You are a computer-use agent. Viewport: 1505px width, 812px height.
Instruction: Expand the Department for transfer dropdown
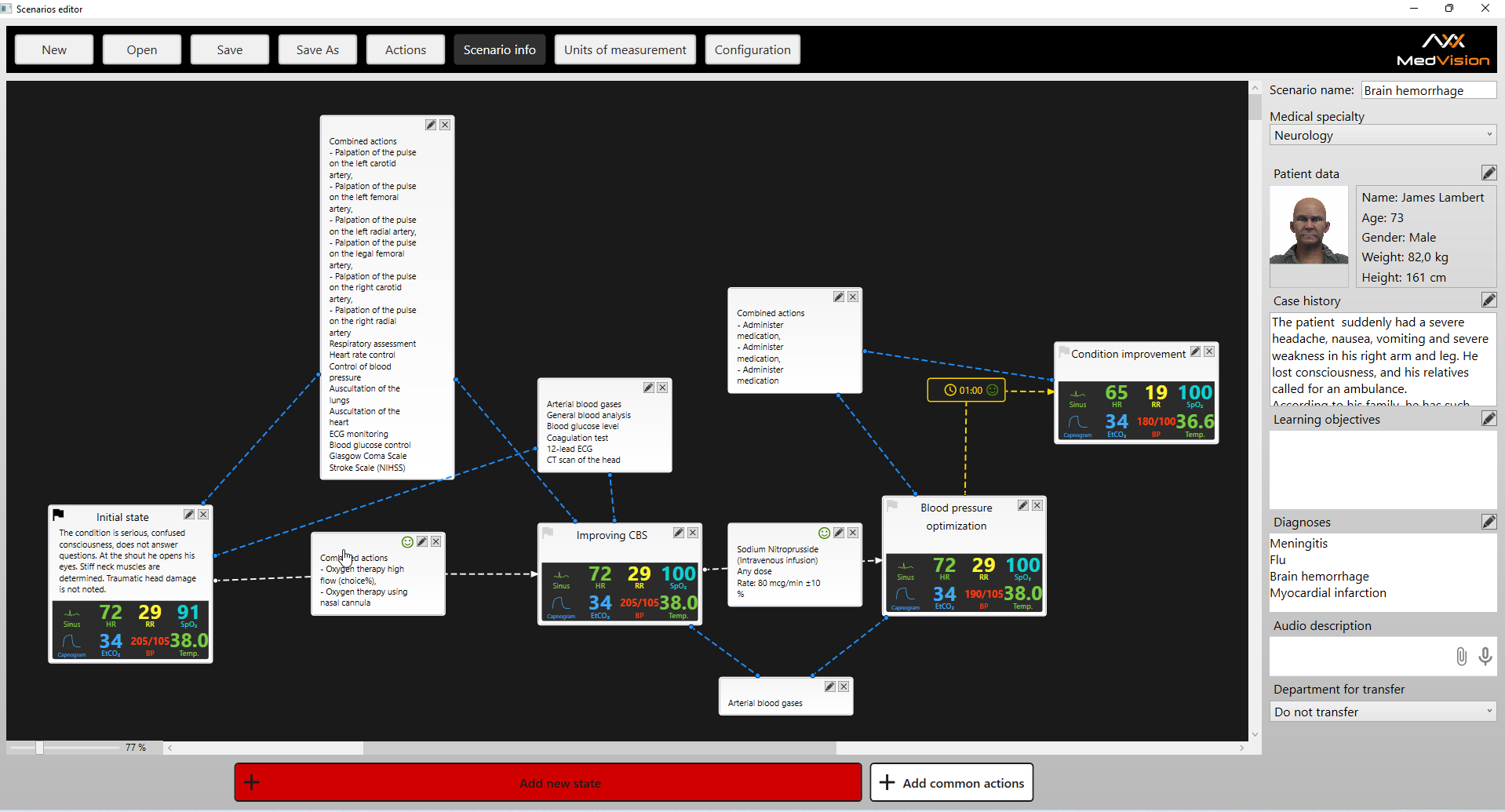[x=1383, y=712]
